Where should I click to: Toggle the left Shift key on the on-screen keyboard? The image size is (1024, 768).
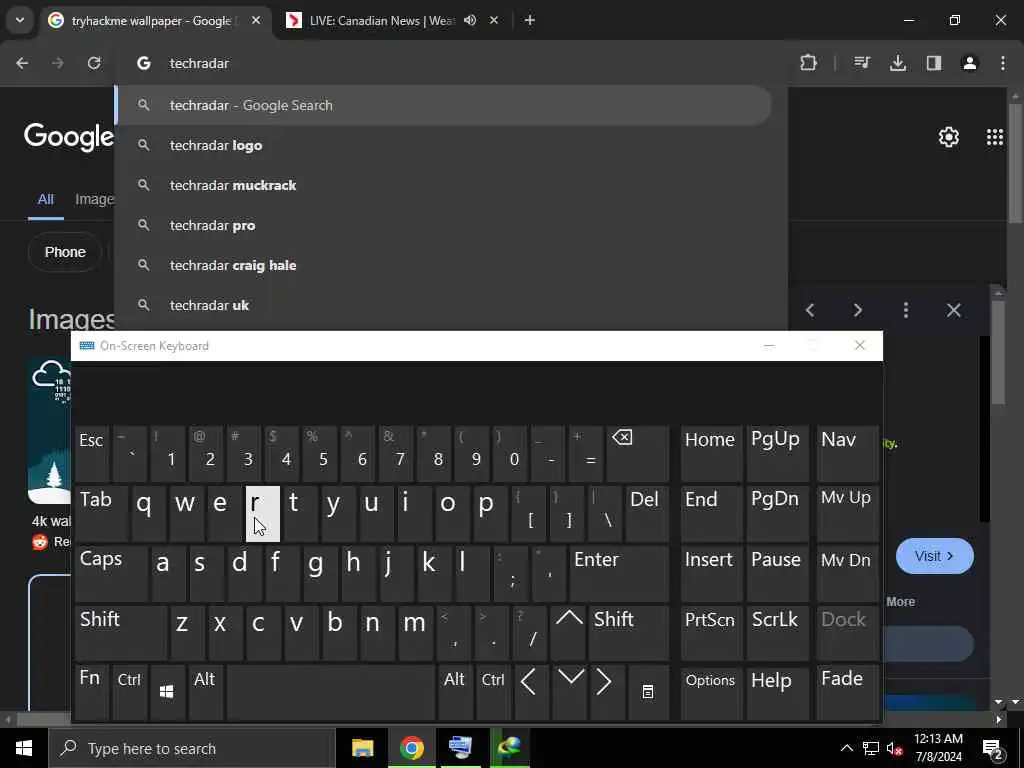pos(121,632)
